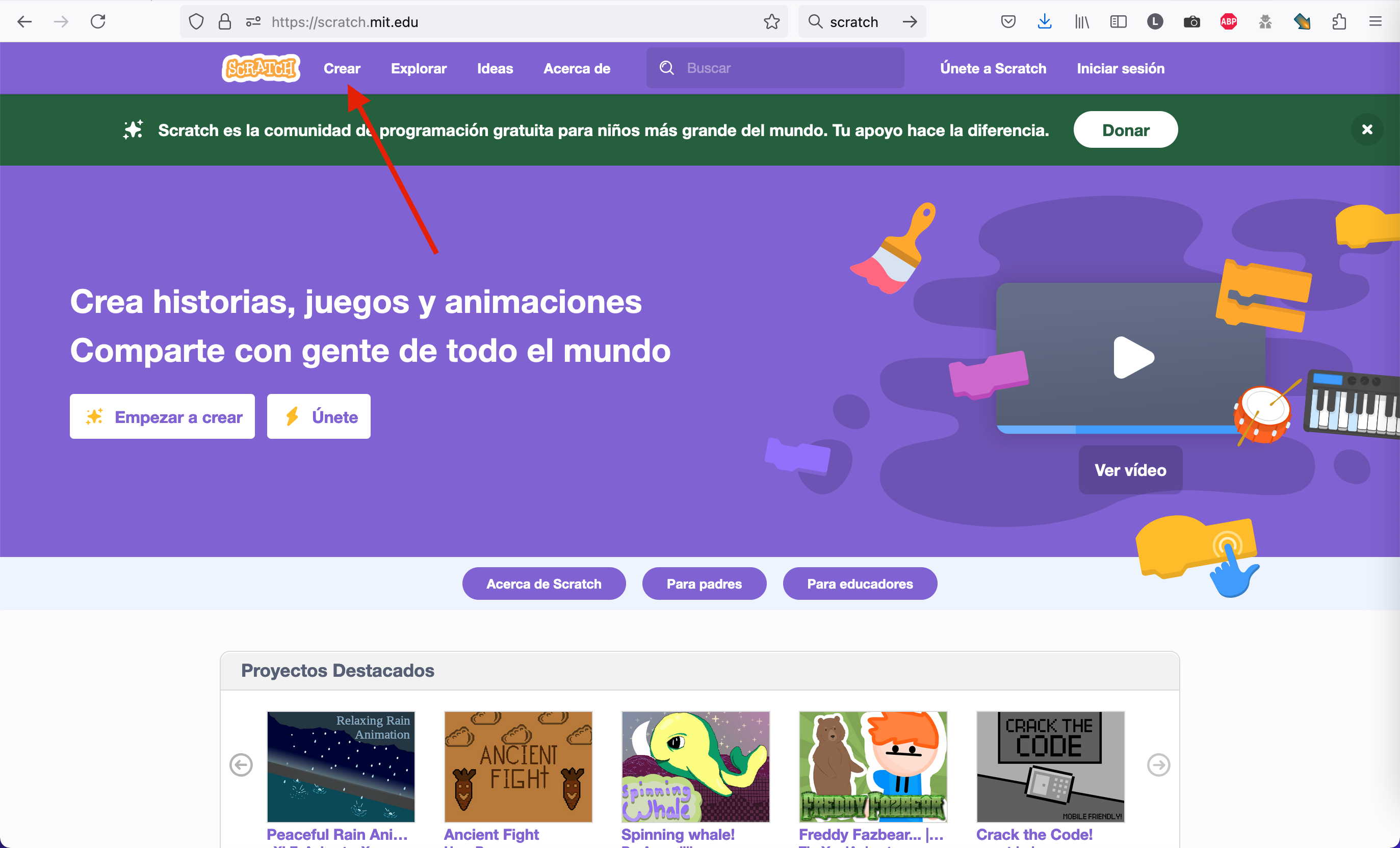The height and width of the screenshot is (848, 1400).
Task: Click the Scratch logo in the navbar
Action: (x=260, y=68)
